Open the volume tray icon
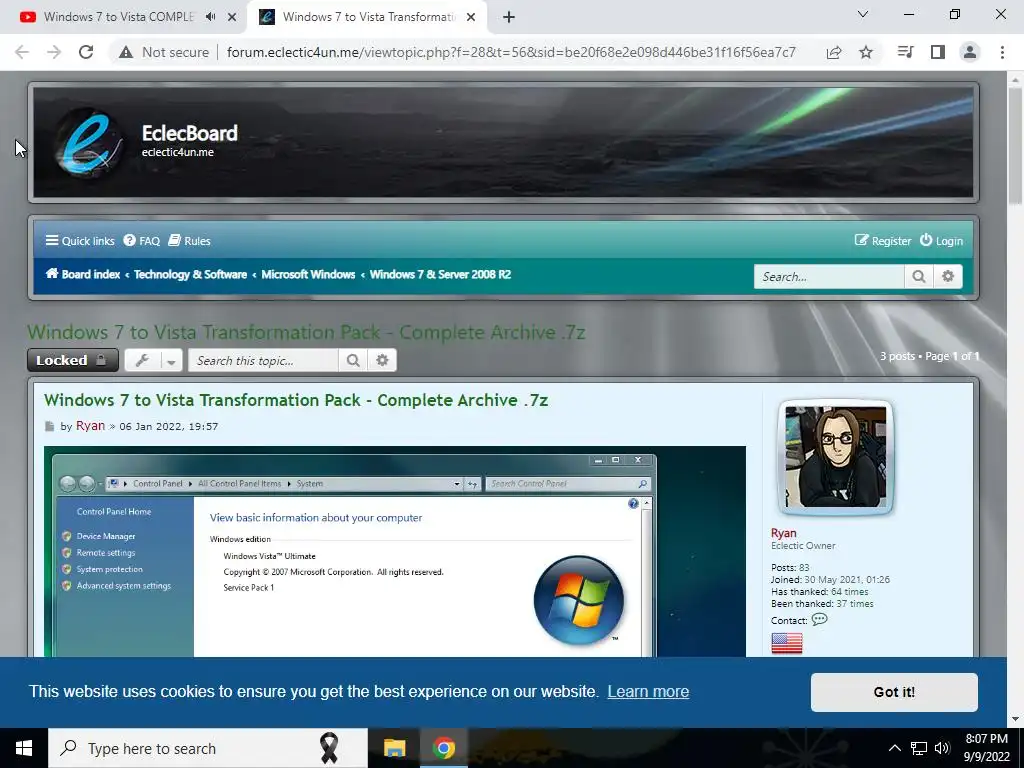Viewport: 1024px width, 768px height. coord(941,748)
